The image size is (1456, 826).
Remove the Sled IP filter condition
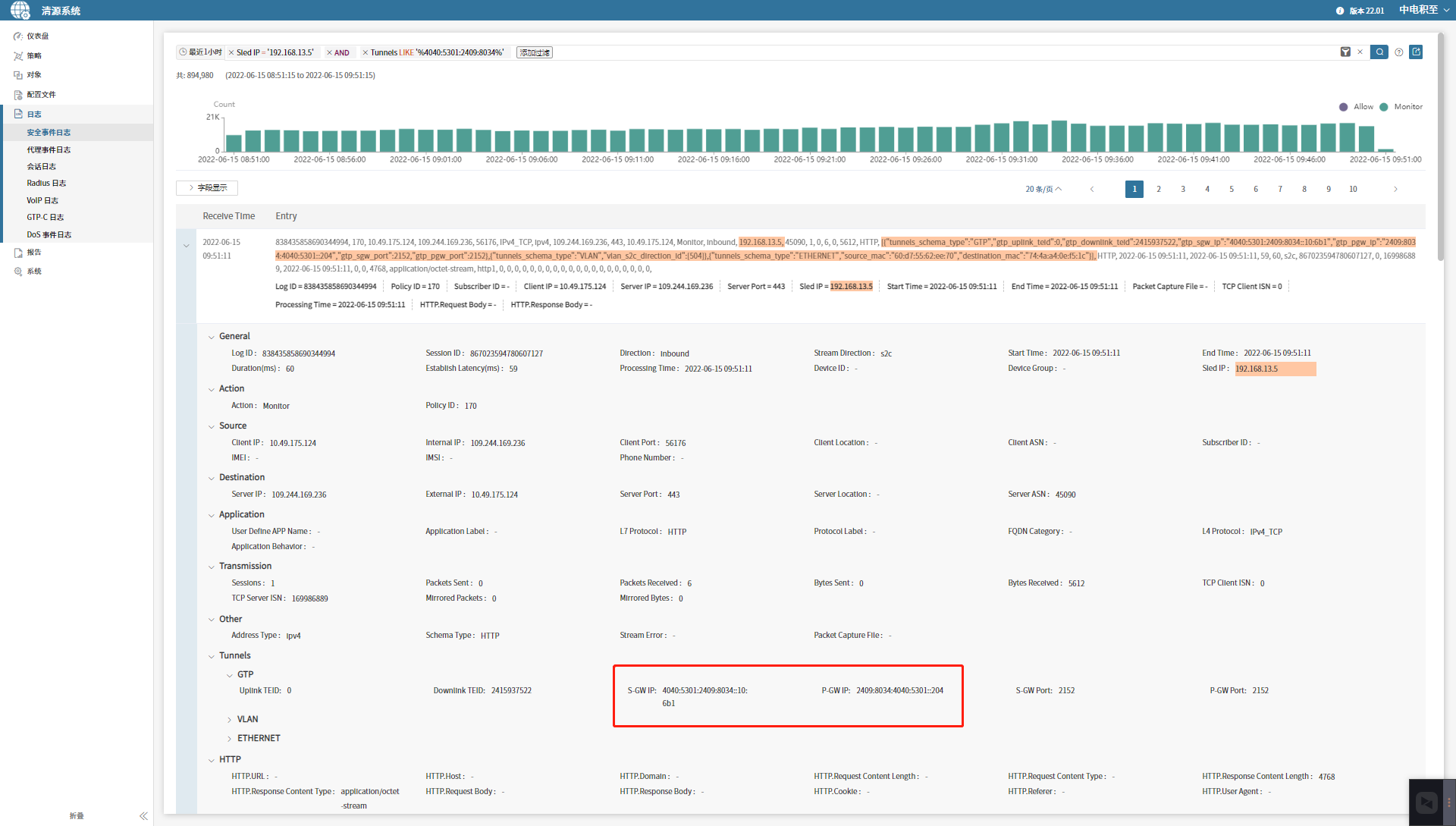click(231, 53)
